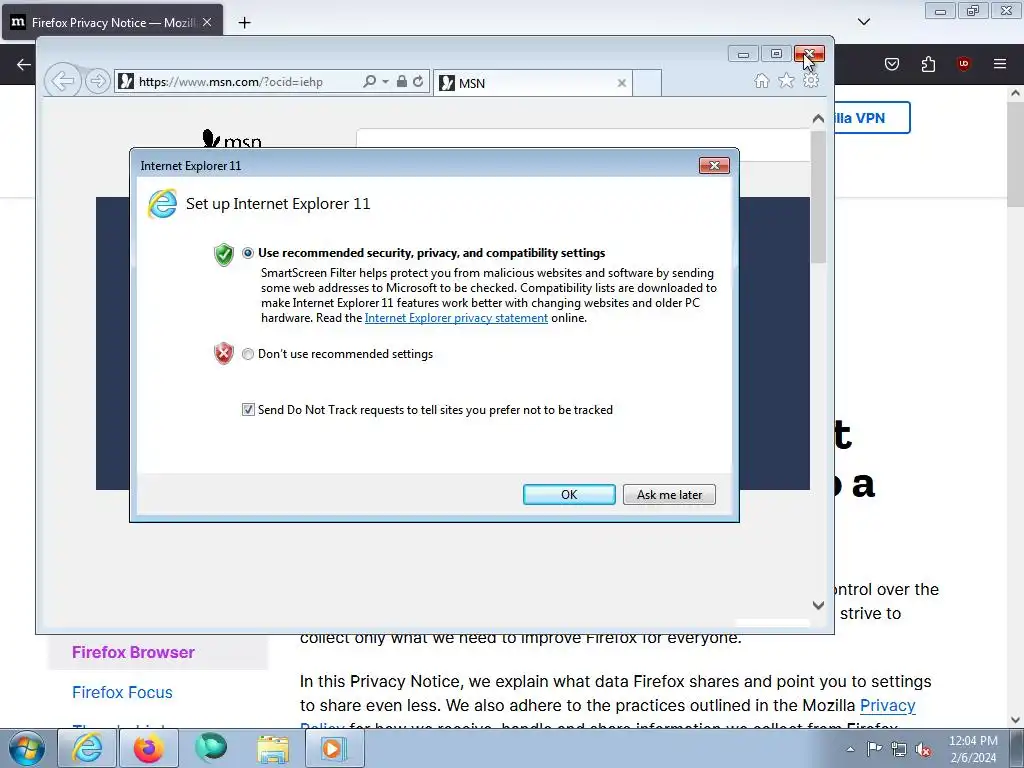Open Internet Explorer privacy statement link

(456, 318)
